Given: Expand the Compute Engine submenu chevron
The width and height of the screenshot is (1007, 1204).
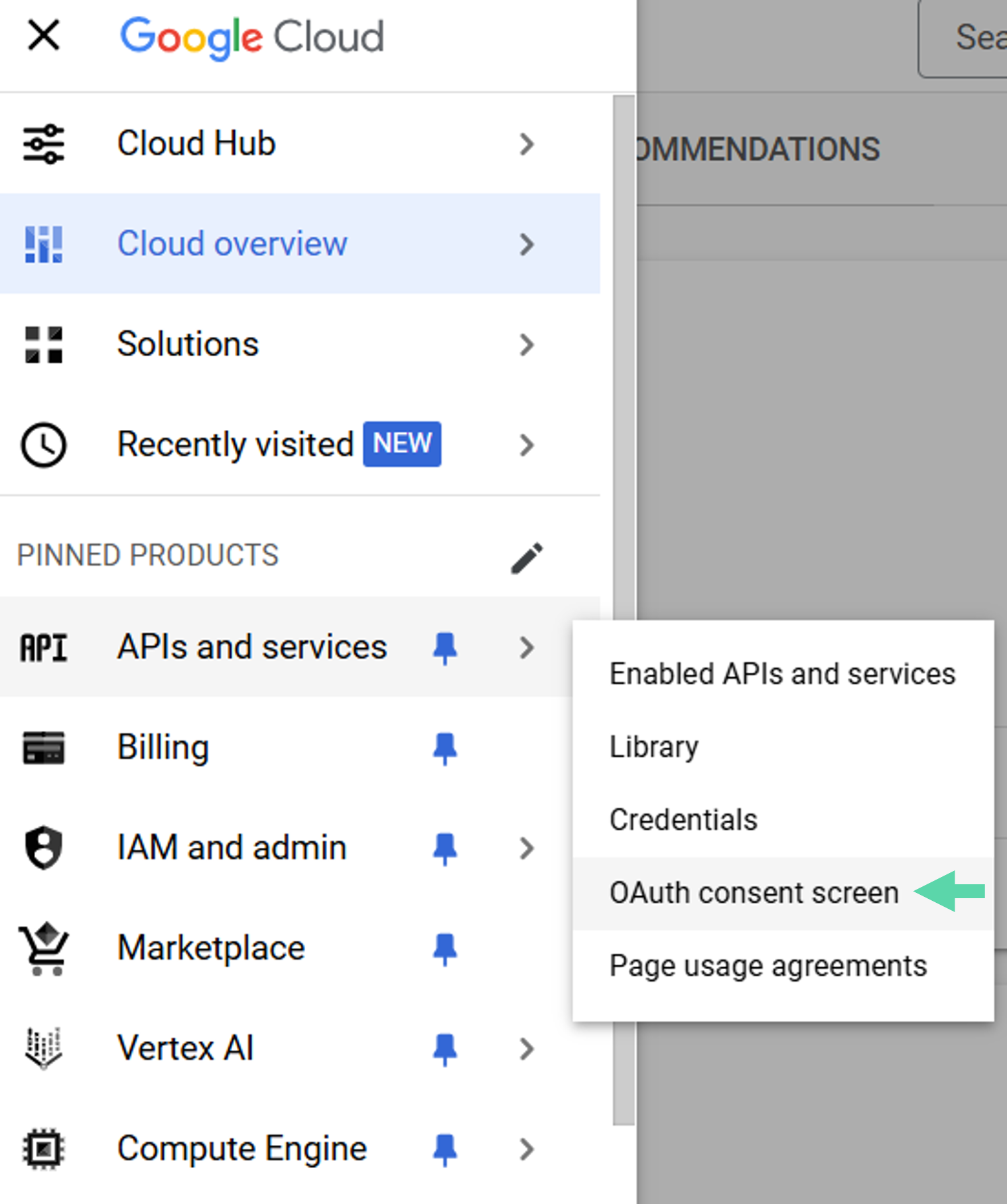Looking at the screenshot, I should click(x=527, y=1149).
